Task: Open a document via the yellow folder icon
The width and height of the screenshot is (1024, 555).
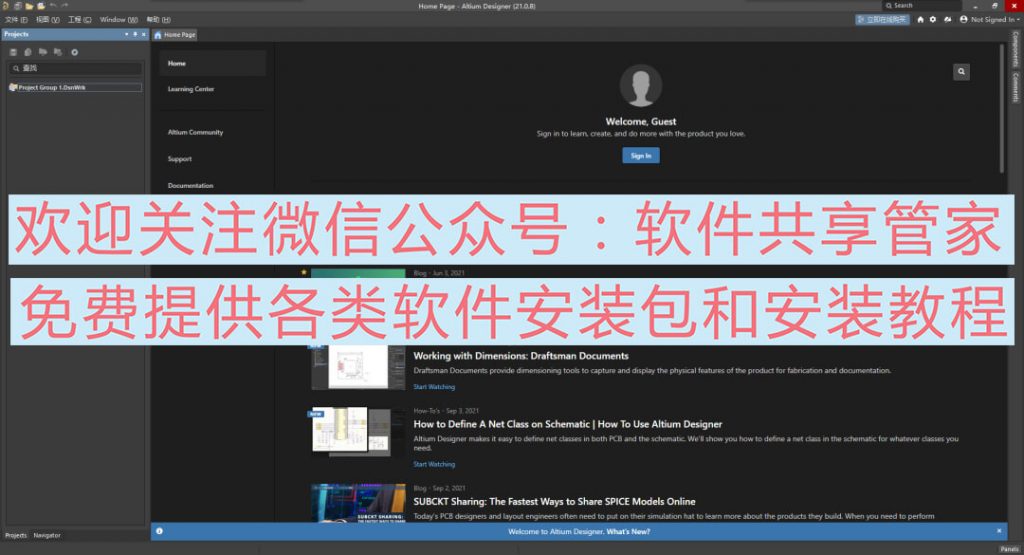Action: (x=29, y=6)
